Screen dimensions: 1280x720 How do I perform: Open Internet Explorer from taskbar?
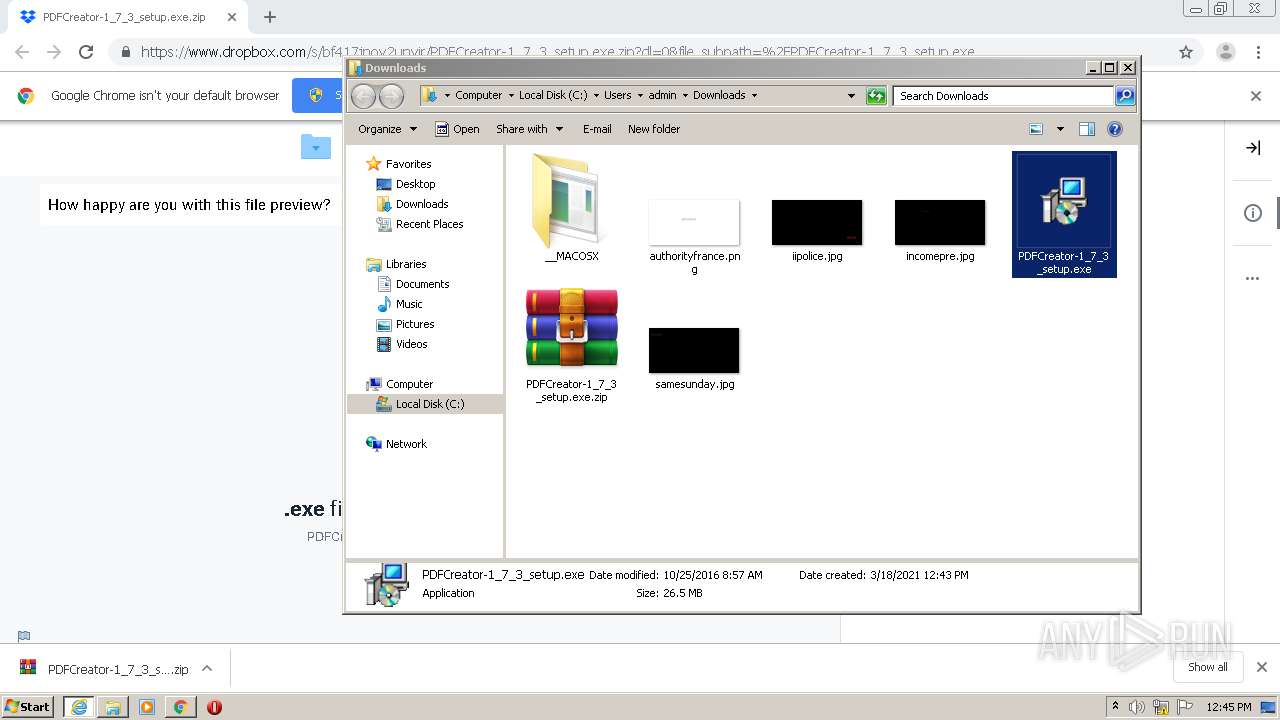pyautogui.click(x=79, y=707)
